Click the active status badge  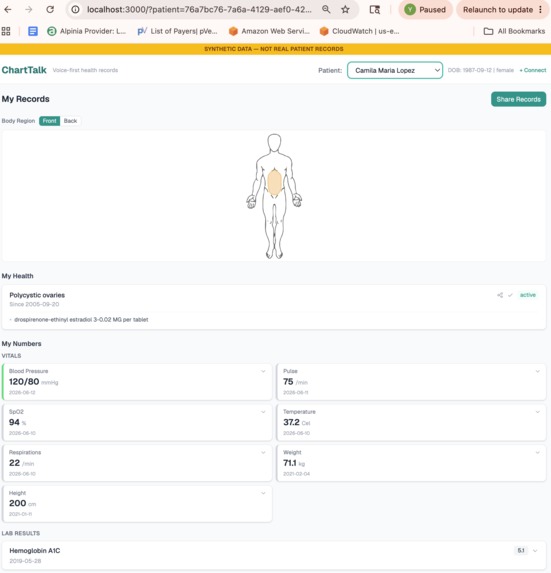528,295
